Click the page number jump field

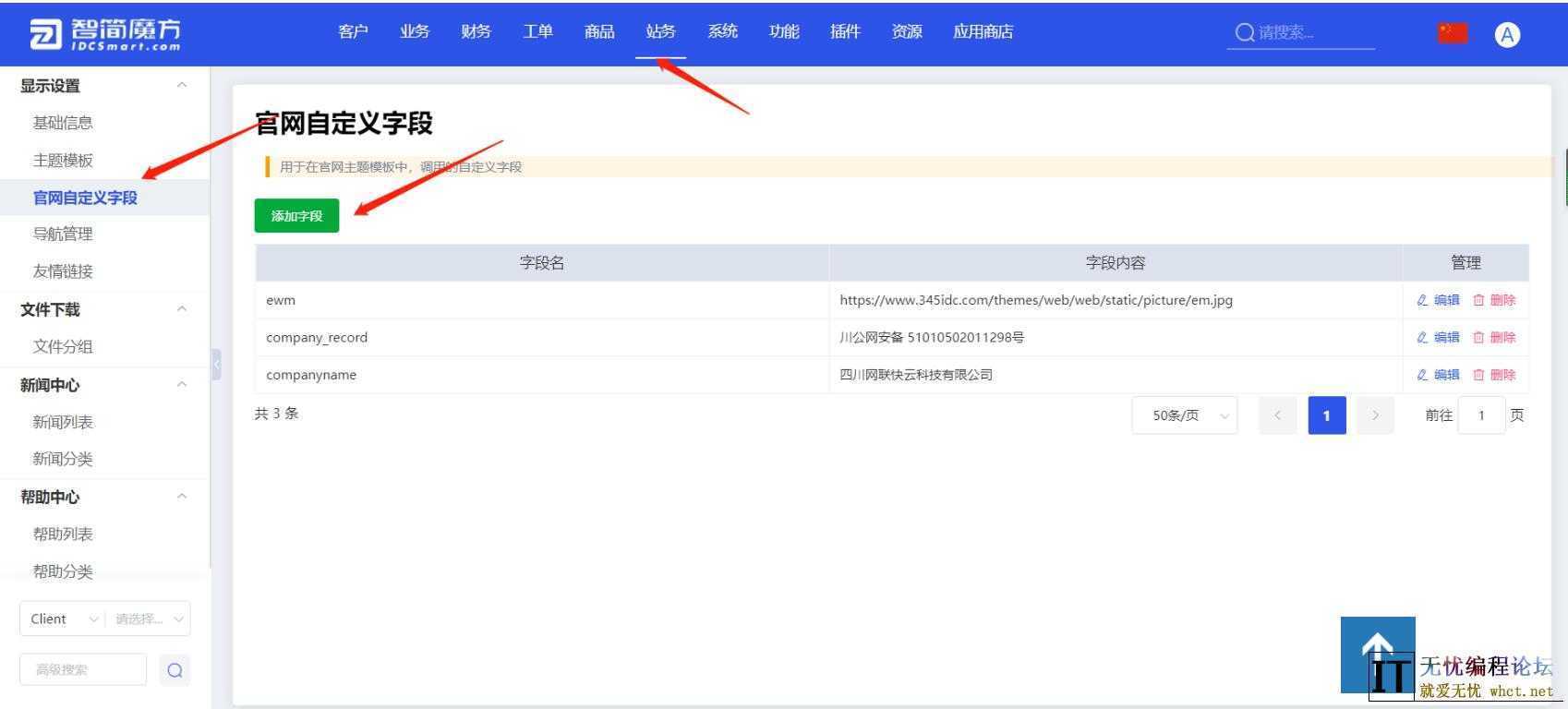[x=1480, y=415]
